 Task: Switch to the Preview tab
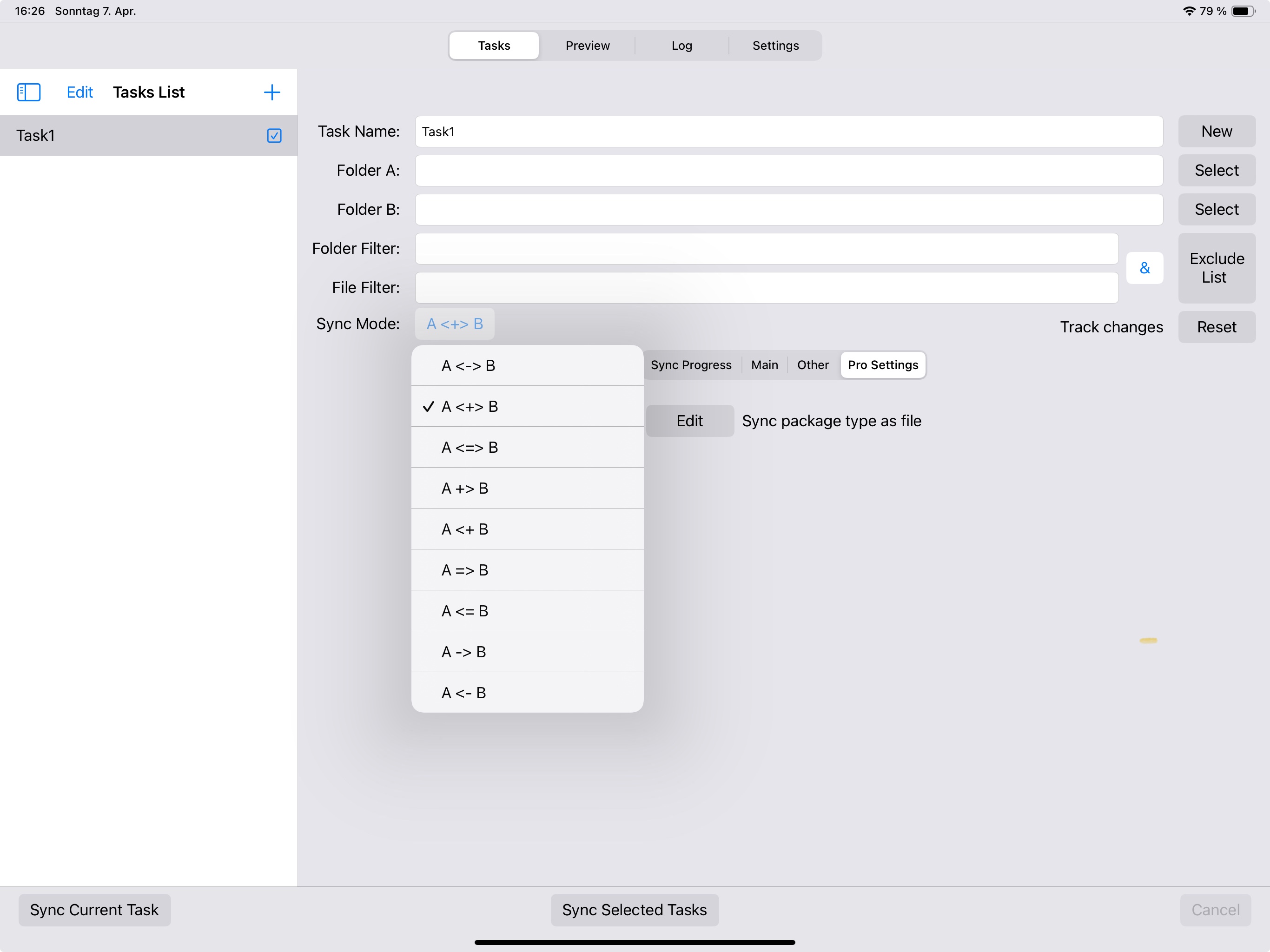[x=587, y=46]
